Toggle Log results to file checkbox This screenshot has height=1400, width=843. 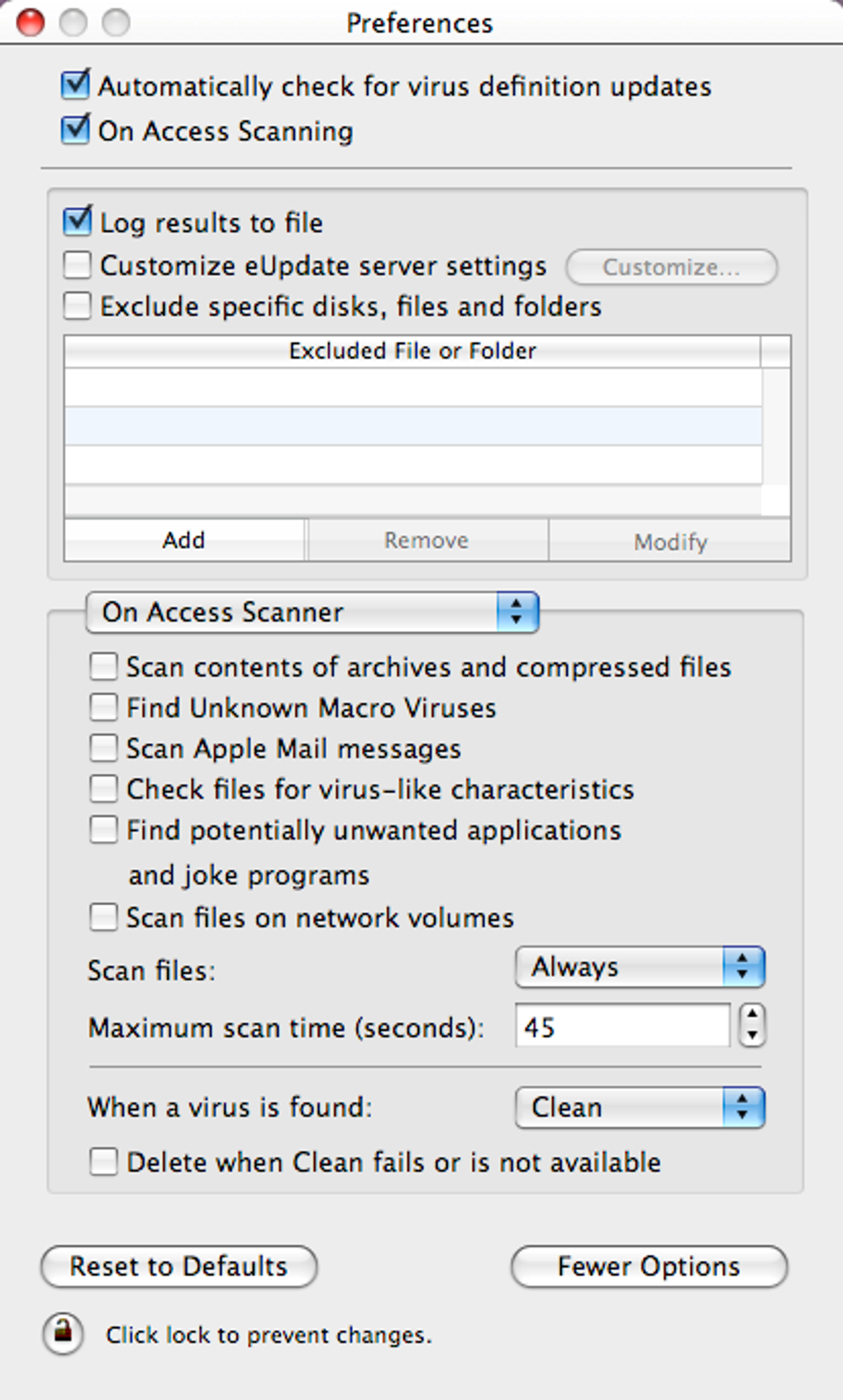(78, 222)
